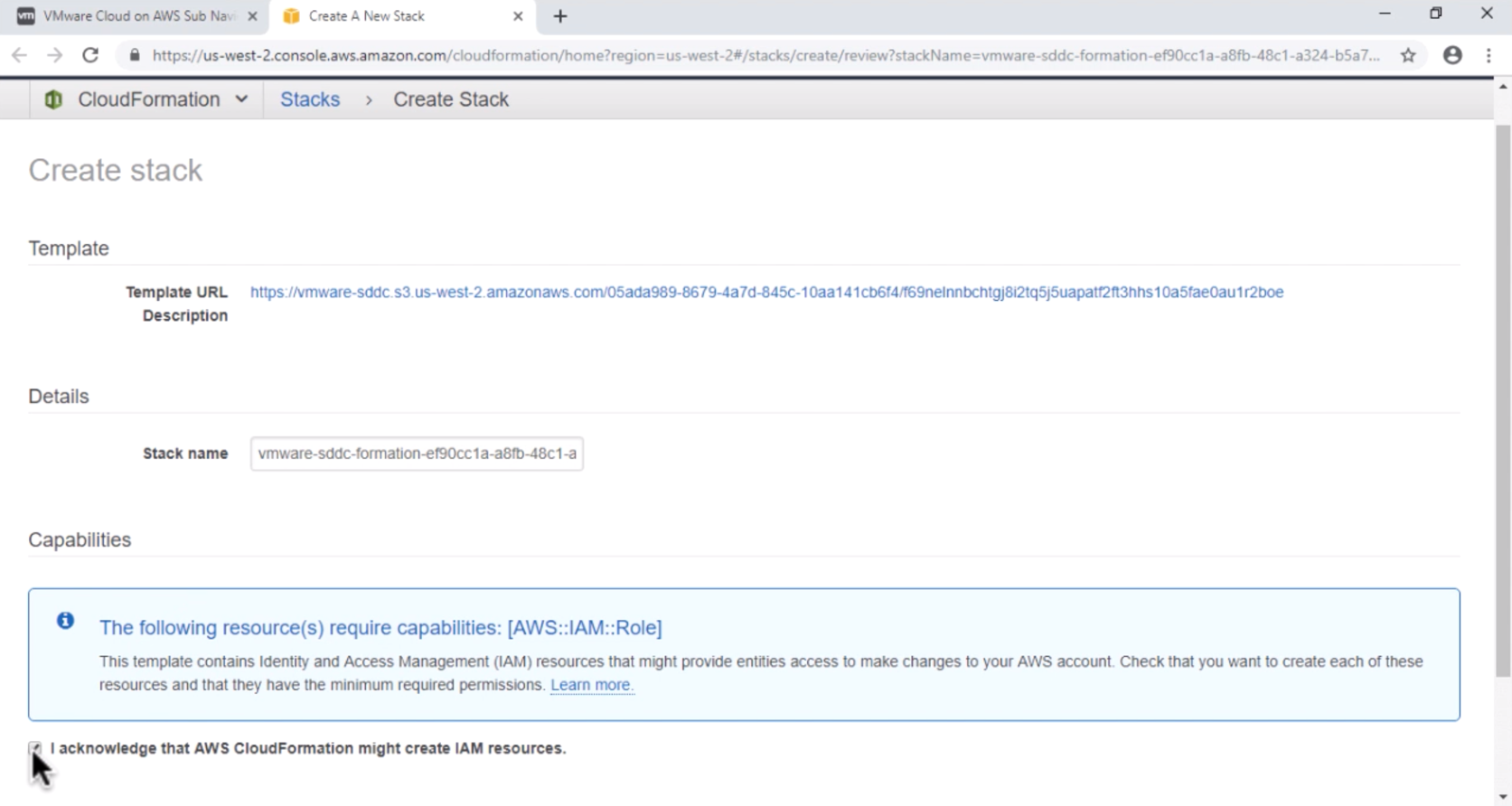
Task: Click the Stack name label
Action: (185, 454)
